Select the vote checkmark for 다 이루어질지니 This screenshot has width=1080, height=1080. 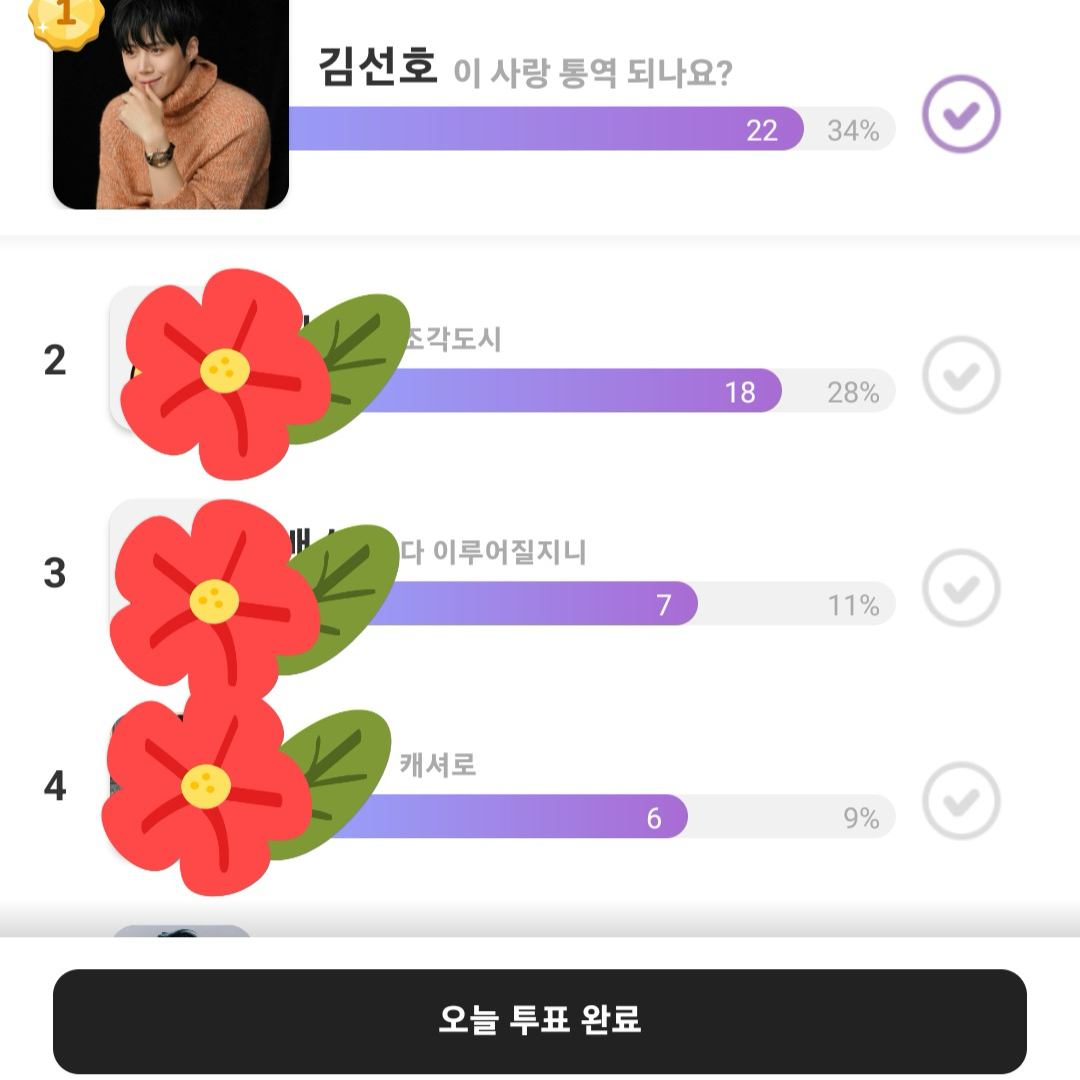tap(960, 588)
